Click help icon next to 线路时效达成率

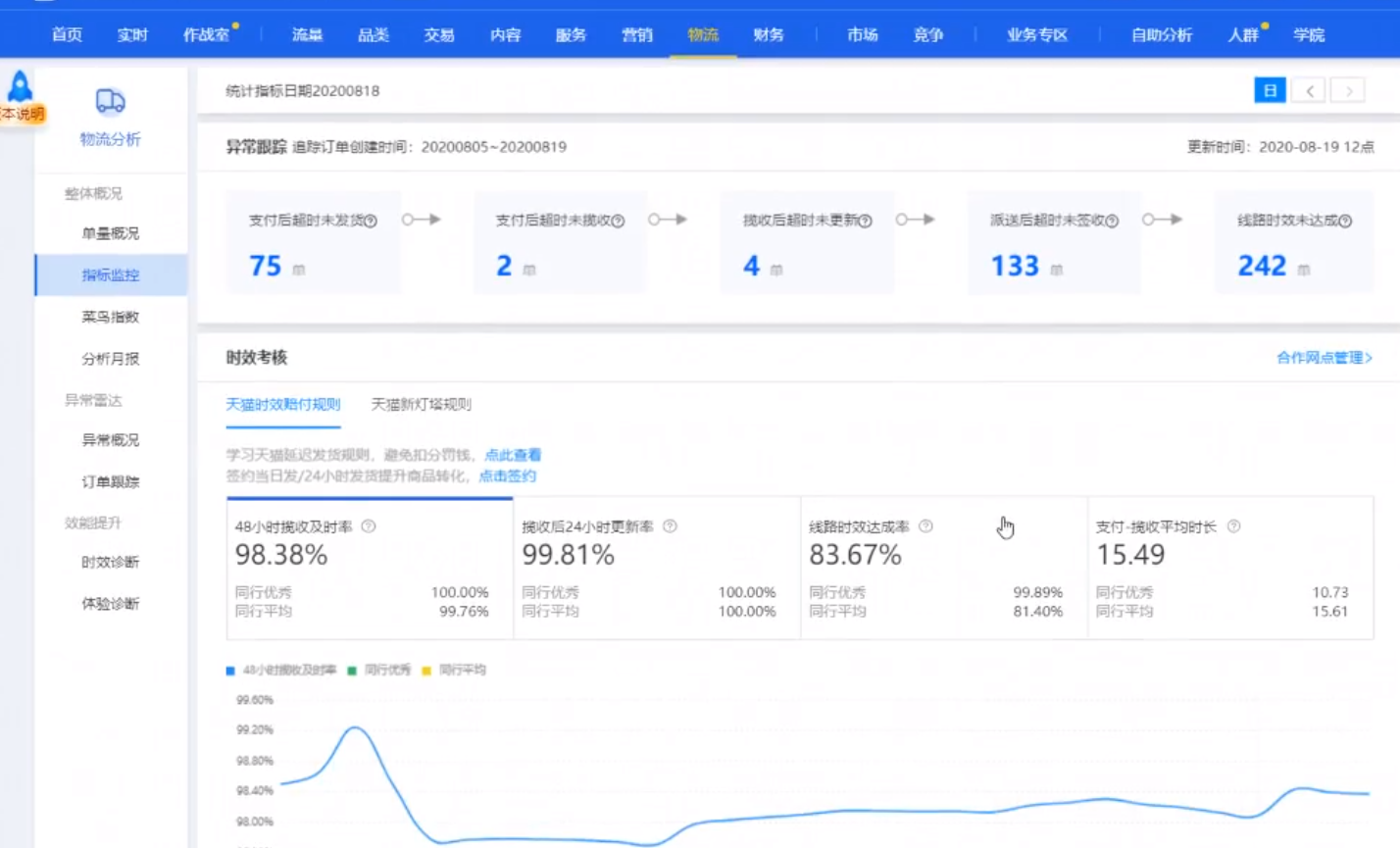pos(925,526)
